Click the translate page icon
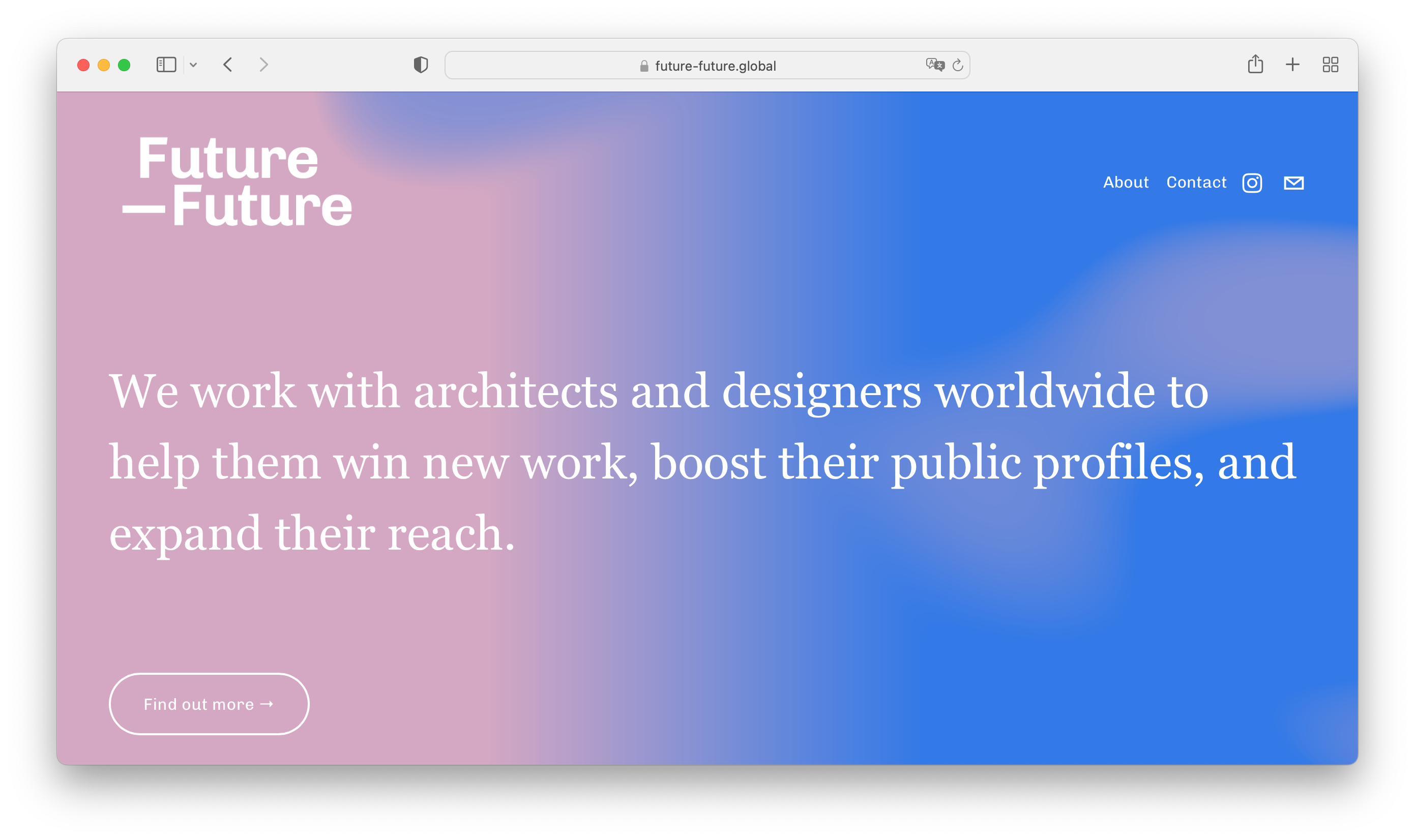This screenshot has width=1415, height=840. (935, 65)
